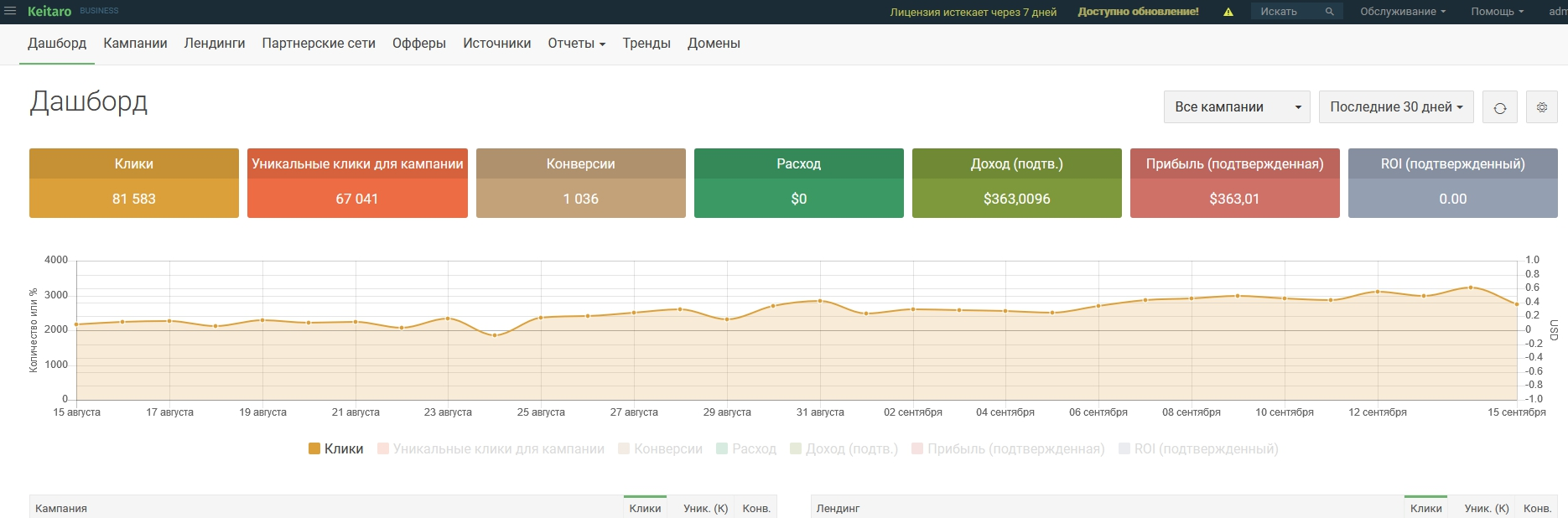The image size is (1568, 518).
Task: Click the Прибыль value $363,01
Action: [x=1234, y=199]
